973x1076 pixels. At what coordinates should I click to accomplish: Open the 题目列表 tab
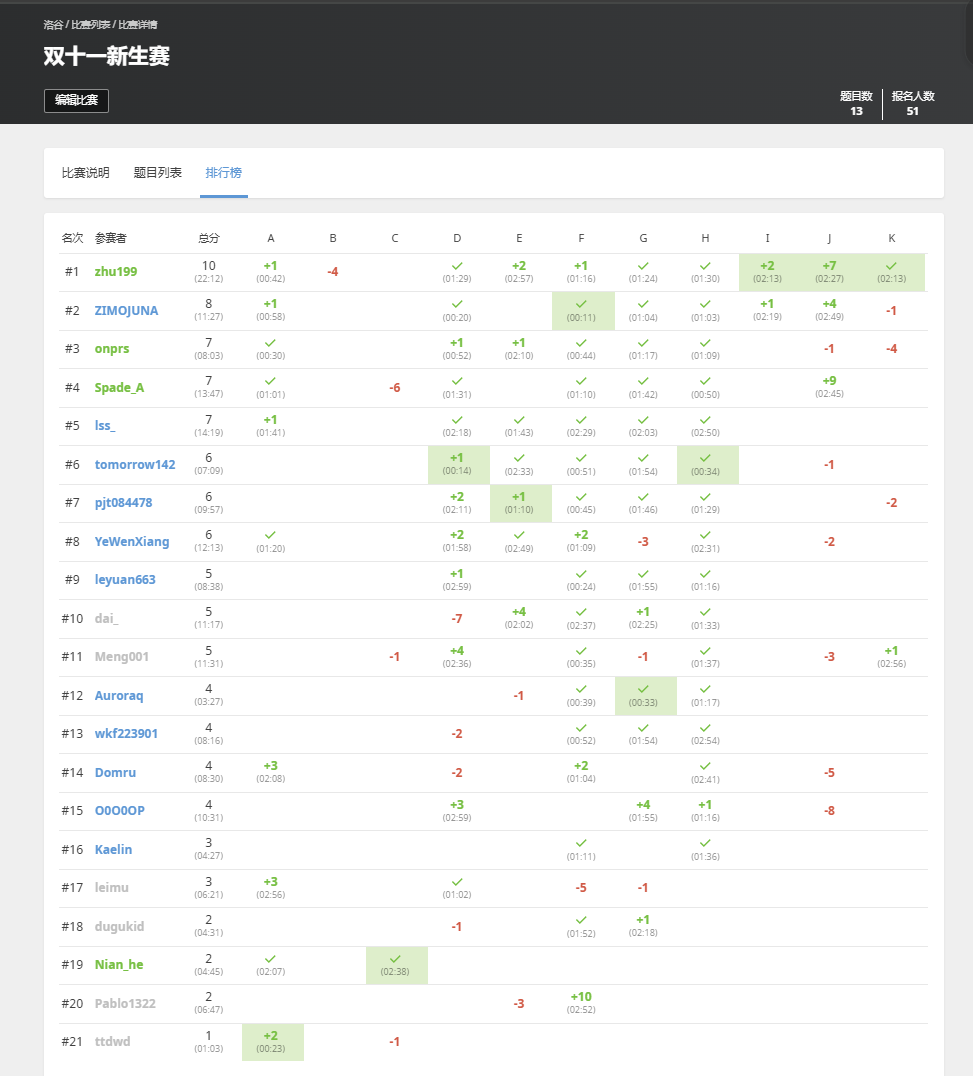[x=158, y=173]
